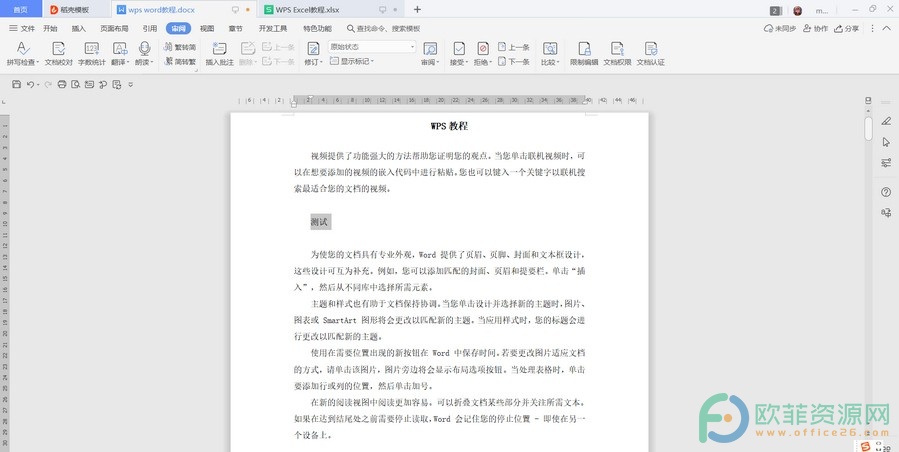Viewport: 899px width, 452px height.
Task: Click the 翻译 translate icon
Action: (x=120, y=49)
